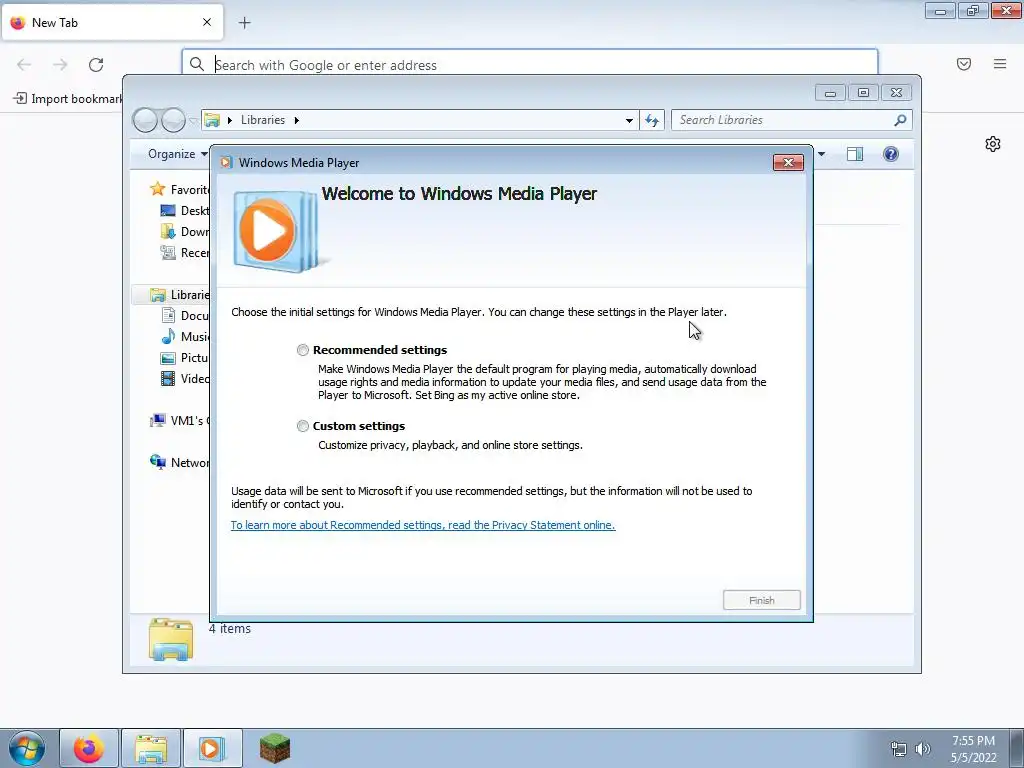Open Explorer help via question mark icon

891,154
